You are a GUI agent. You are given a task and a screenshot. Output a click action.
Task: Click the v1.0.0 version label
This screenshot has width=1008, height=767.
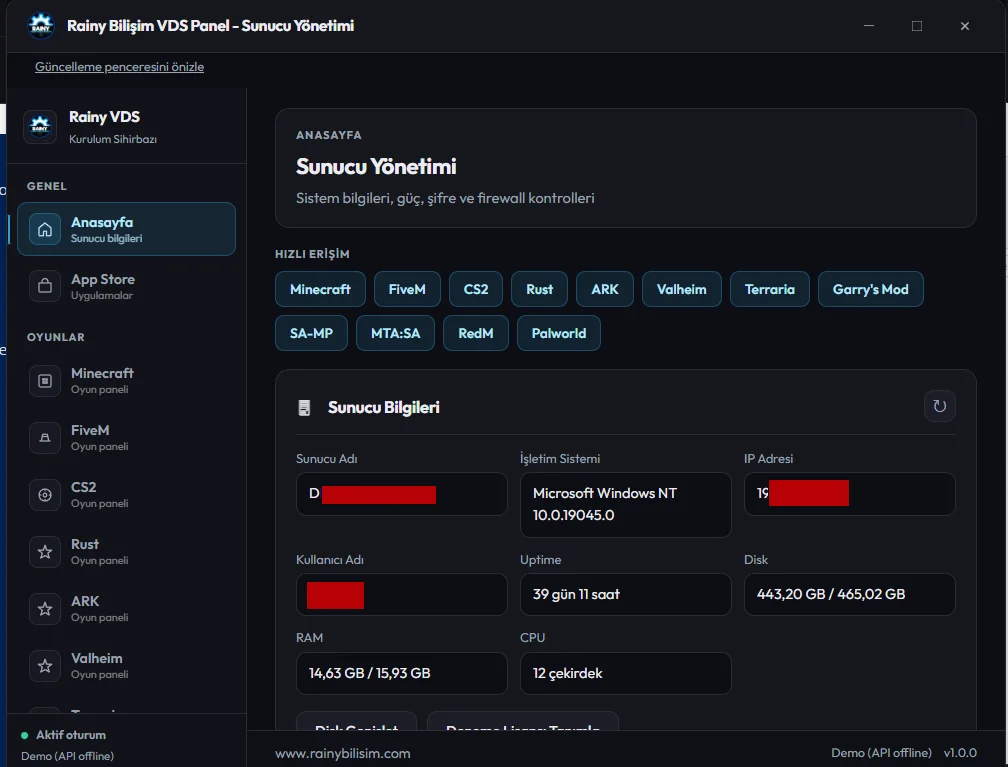point(960,753)
